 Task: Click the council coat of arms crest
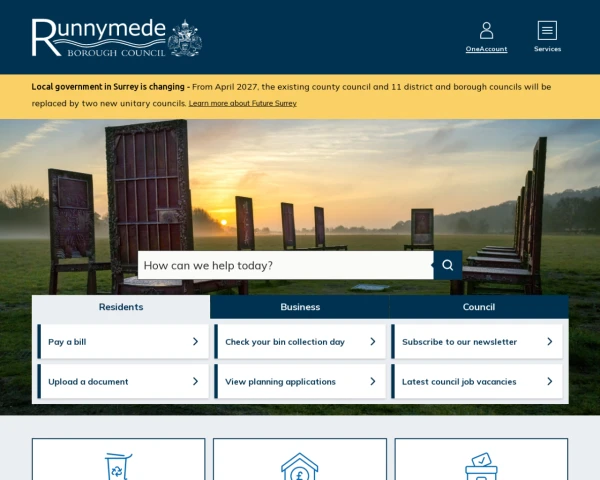coord(185,38)
